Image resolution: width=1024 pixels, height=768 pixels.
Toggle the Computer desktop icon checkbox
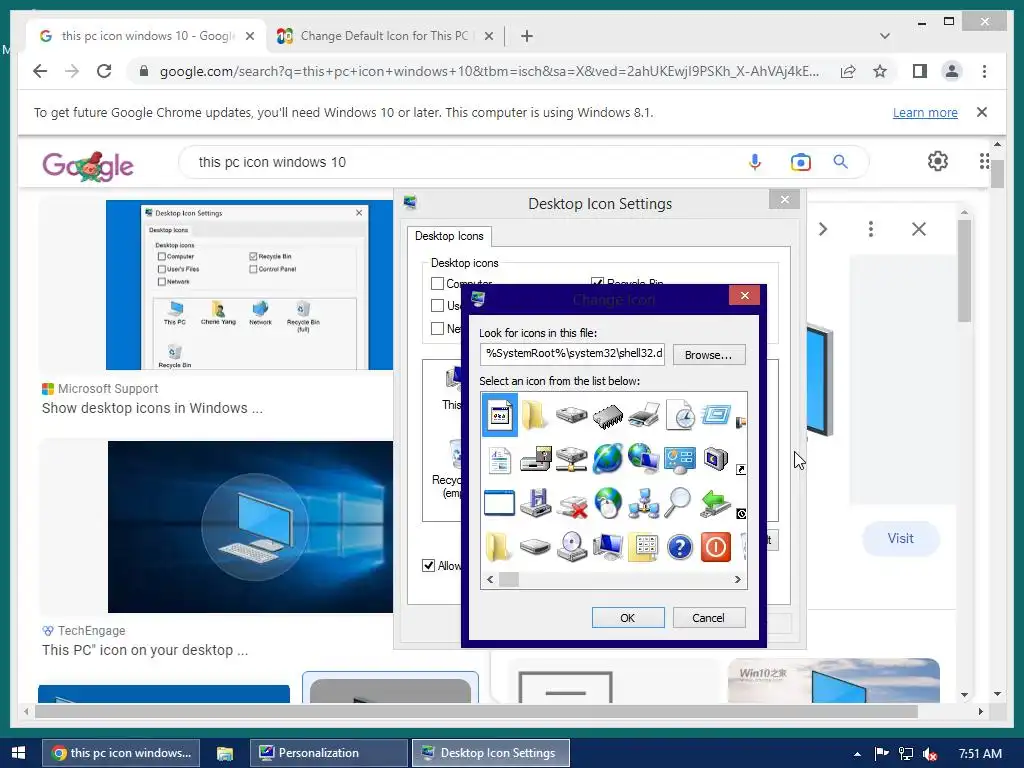pos(438,283)
